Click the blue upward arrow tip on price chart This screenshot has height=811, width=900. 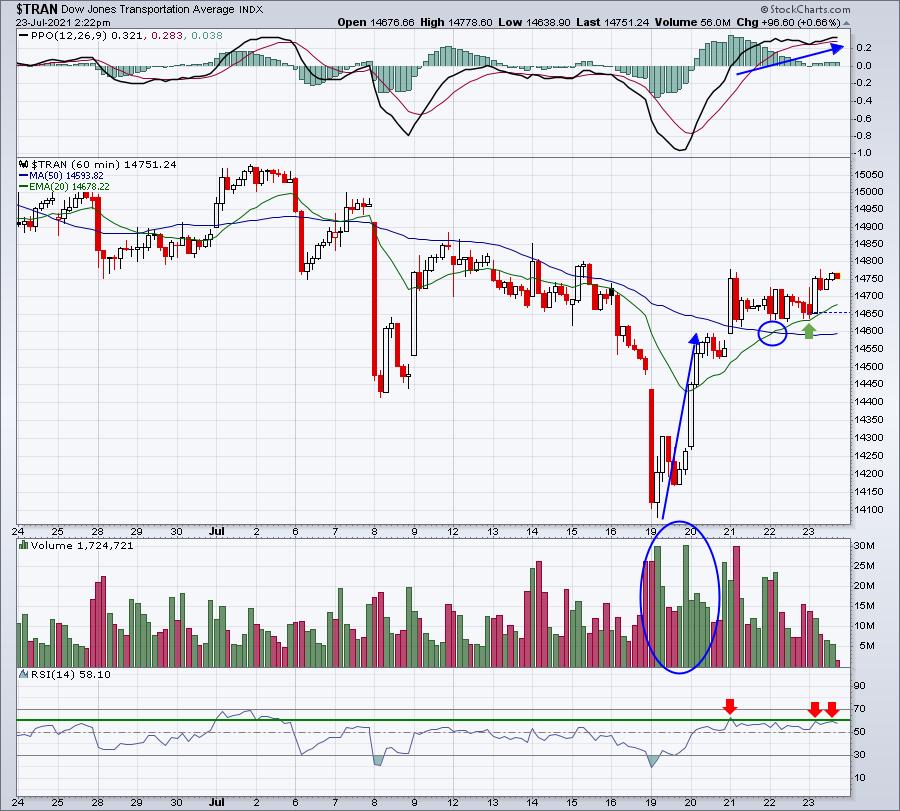point(695,339)
